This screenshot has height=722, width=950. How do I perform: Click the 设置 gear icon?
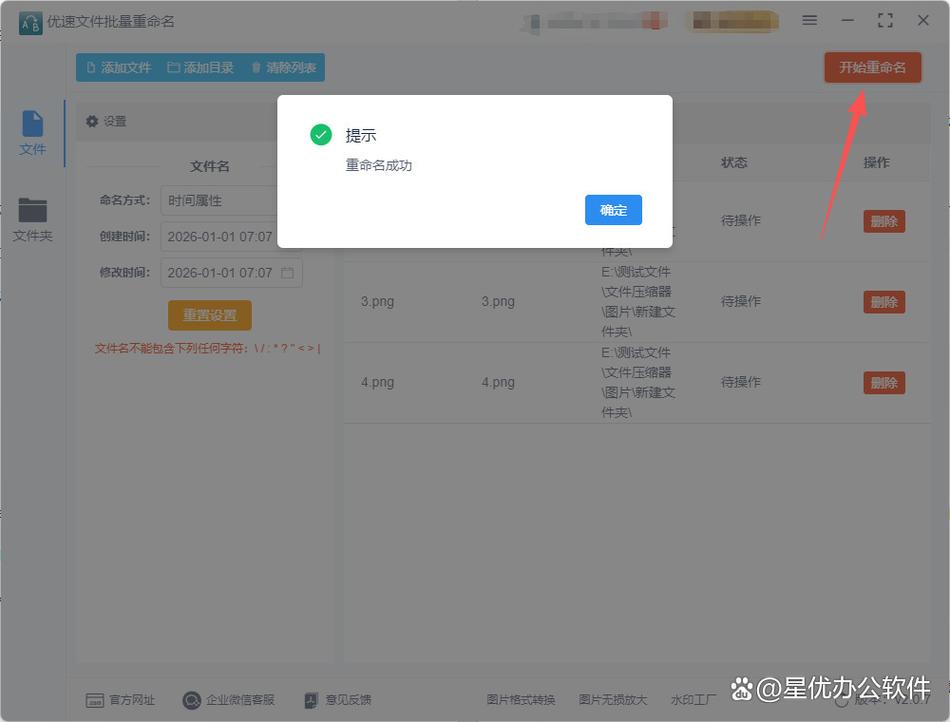coord(92,121)
